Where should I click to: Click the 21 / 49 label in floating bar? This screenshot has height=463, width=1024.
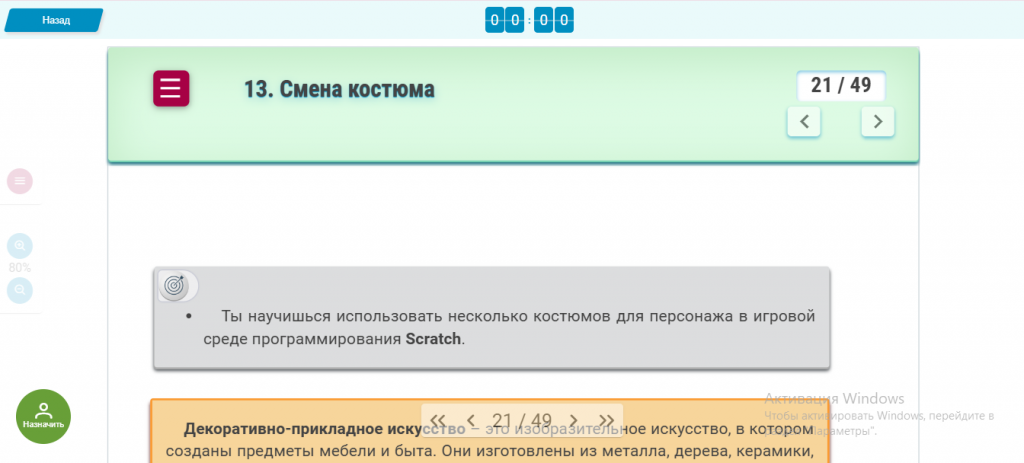click(x=522, y=420)
